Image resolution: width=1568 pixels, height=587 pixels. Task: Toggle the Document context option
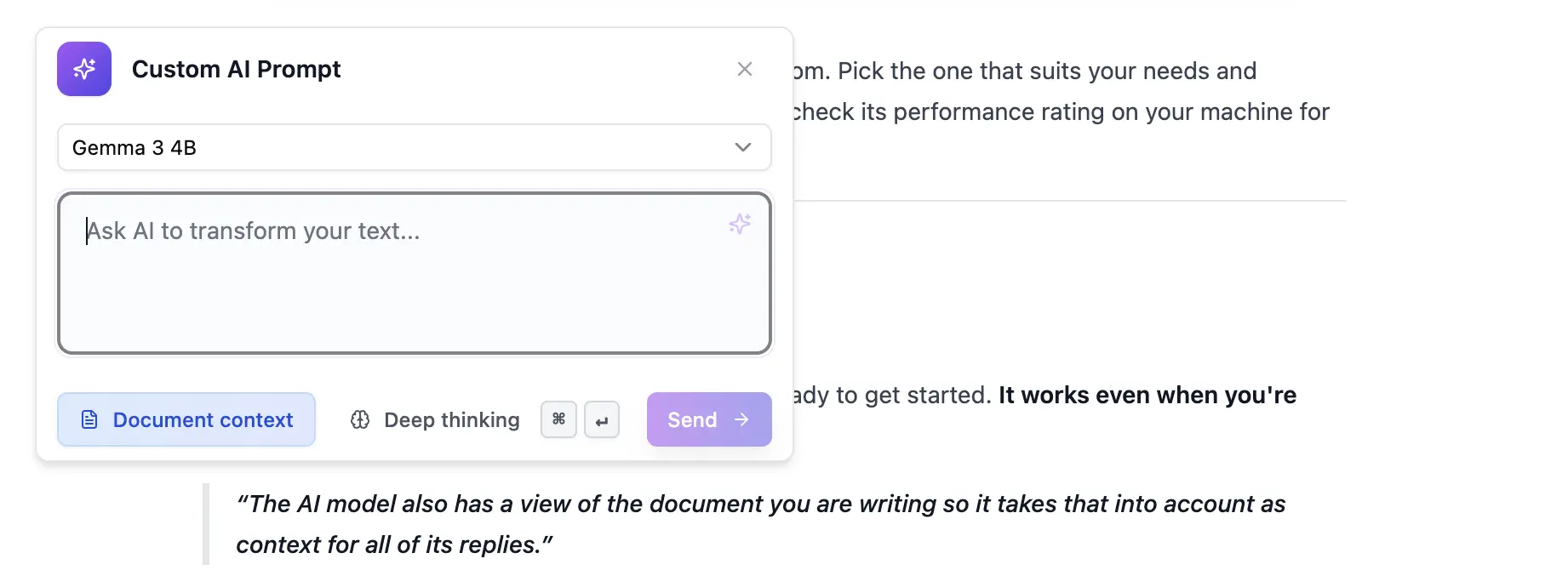pyautogui.click(x=186, y=419)
